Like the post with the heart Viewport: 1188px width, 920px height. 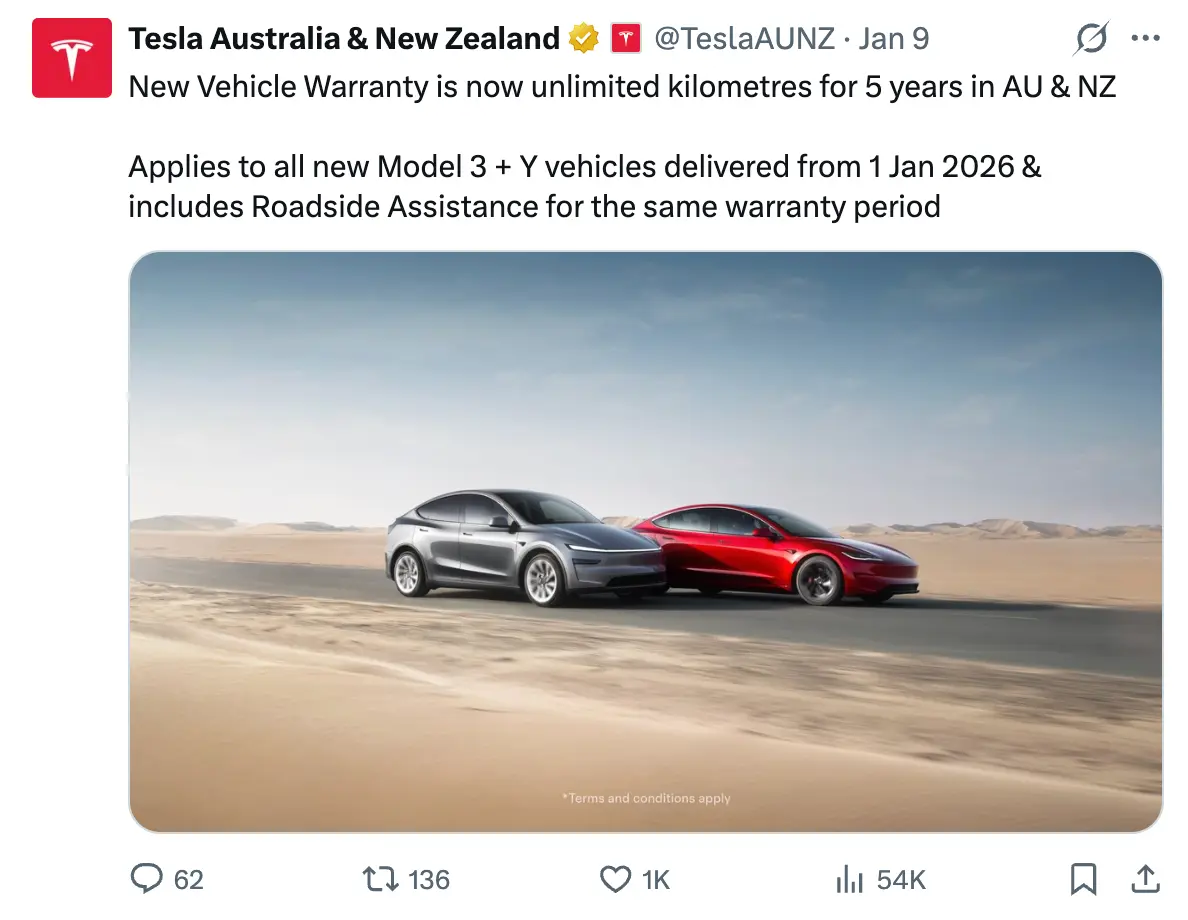(x=614, y=879)
